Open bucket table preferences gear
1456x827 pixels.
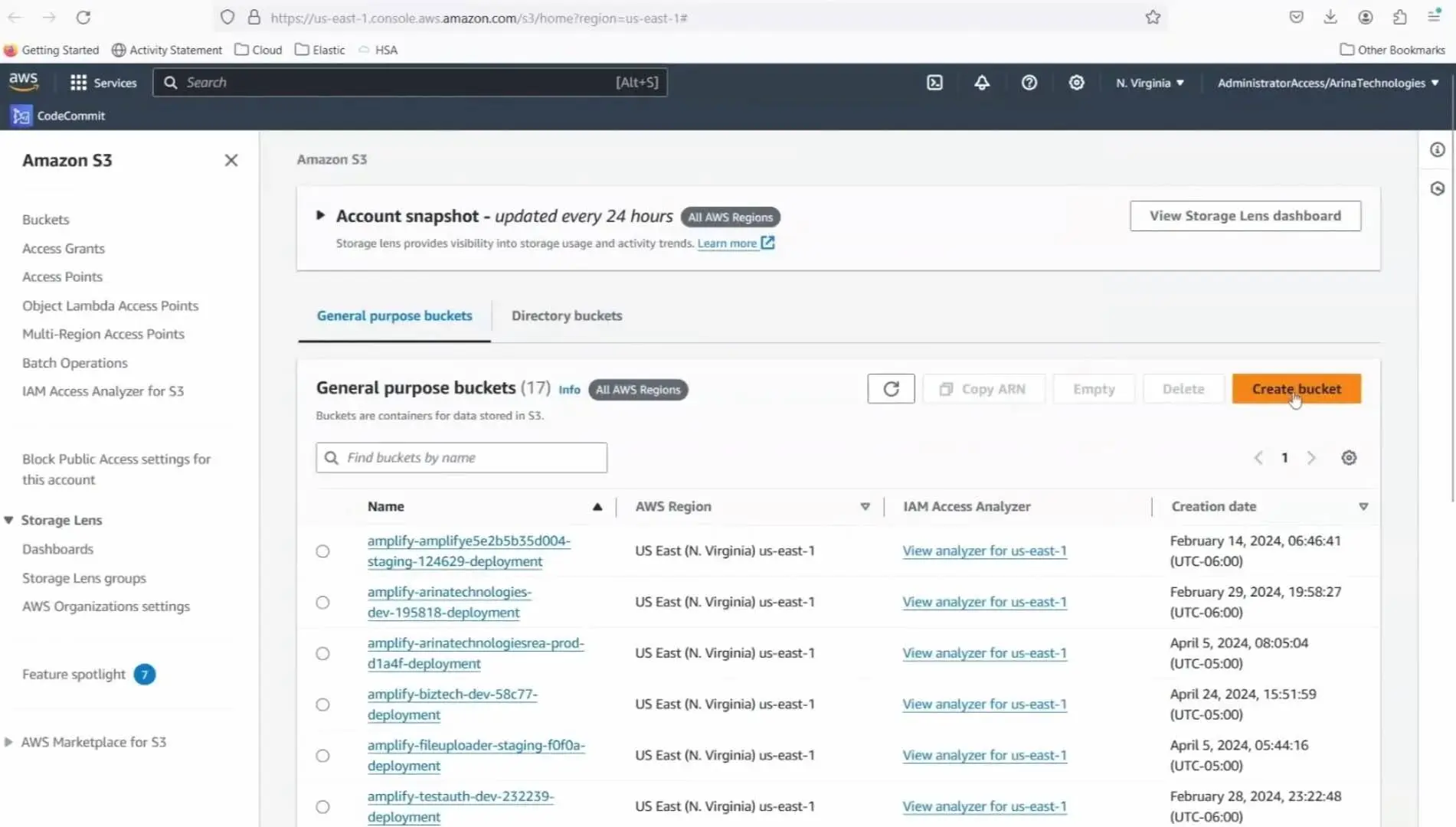click(x=1349, y=458)
